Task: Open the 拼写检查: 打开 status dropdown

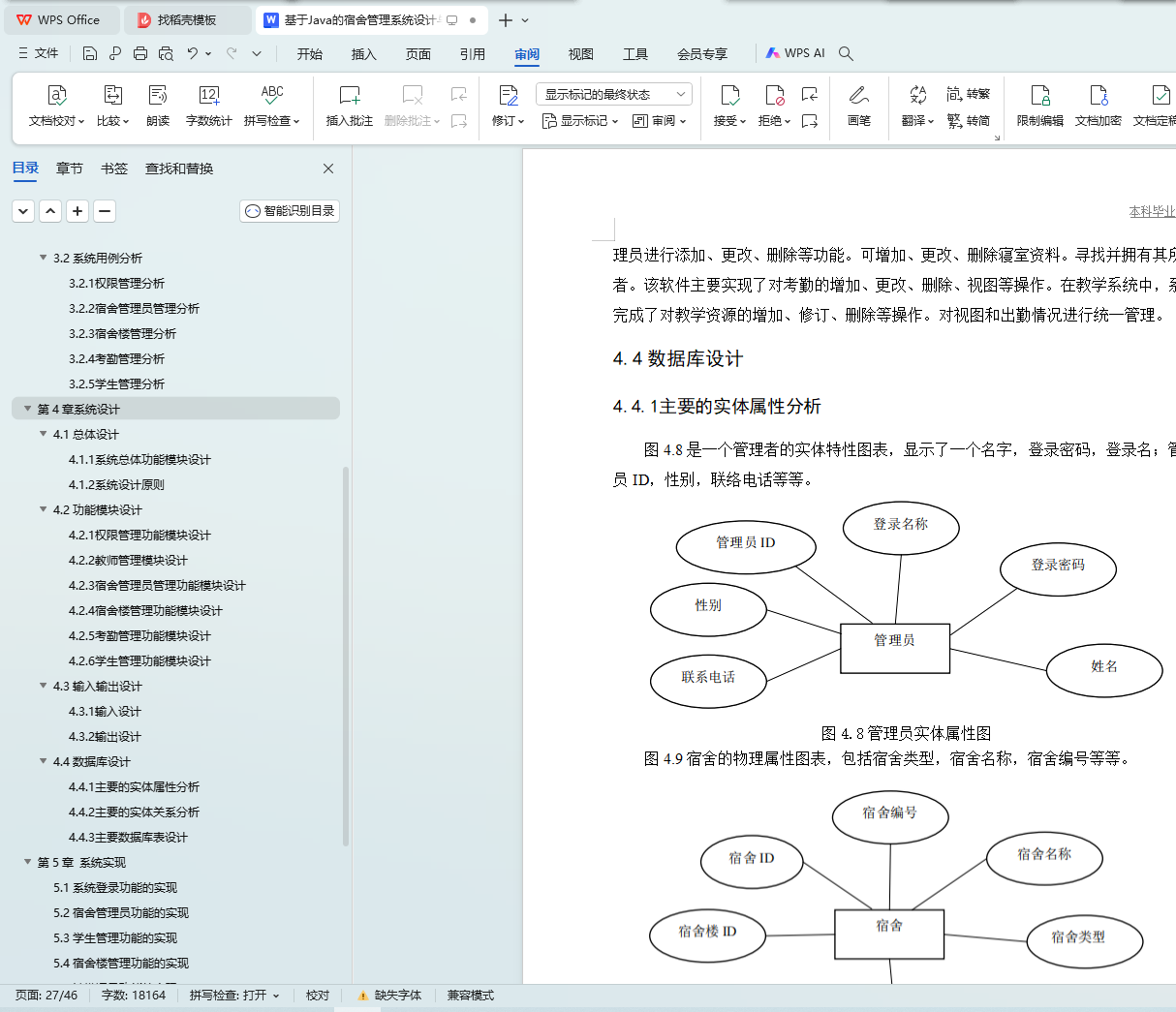Action: 234,996
